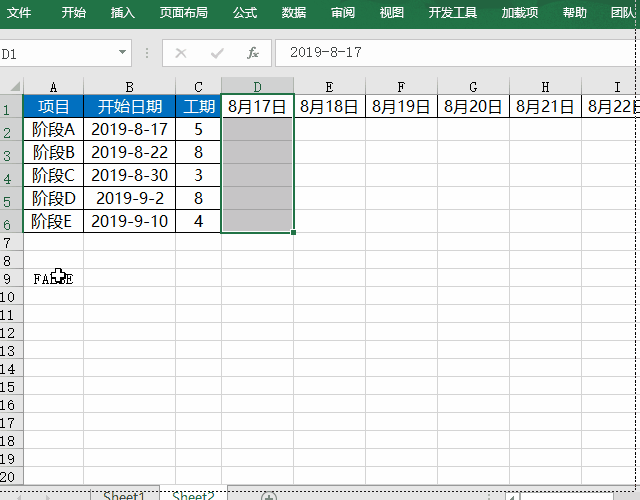Click the 8月21日 cell
Viewport: 640px width, 500px height.
coord(545,107)
